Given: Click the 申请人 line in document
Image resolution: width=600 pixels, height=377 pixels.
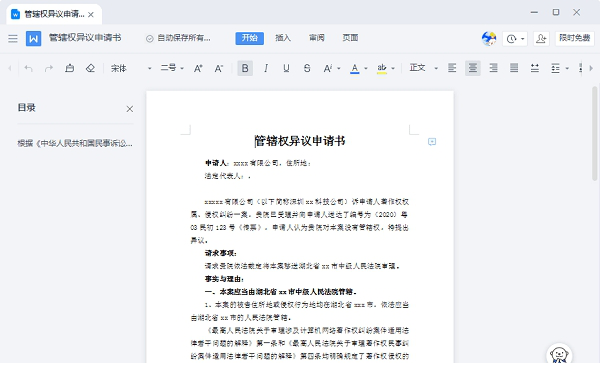Looking at the screenshot, I should click(x=258, y=163).
